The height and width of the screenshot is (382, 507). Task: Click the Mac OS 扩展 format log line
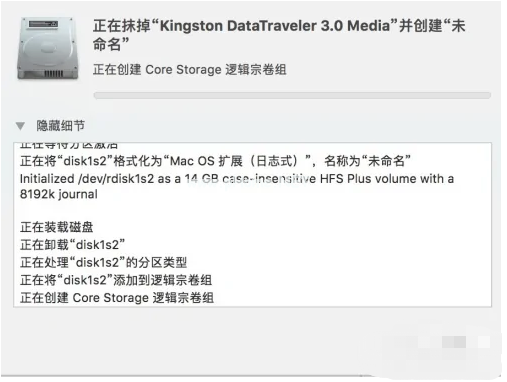click(x=215, y=161)
